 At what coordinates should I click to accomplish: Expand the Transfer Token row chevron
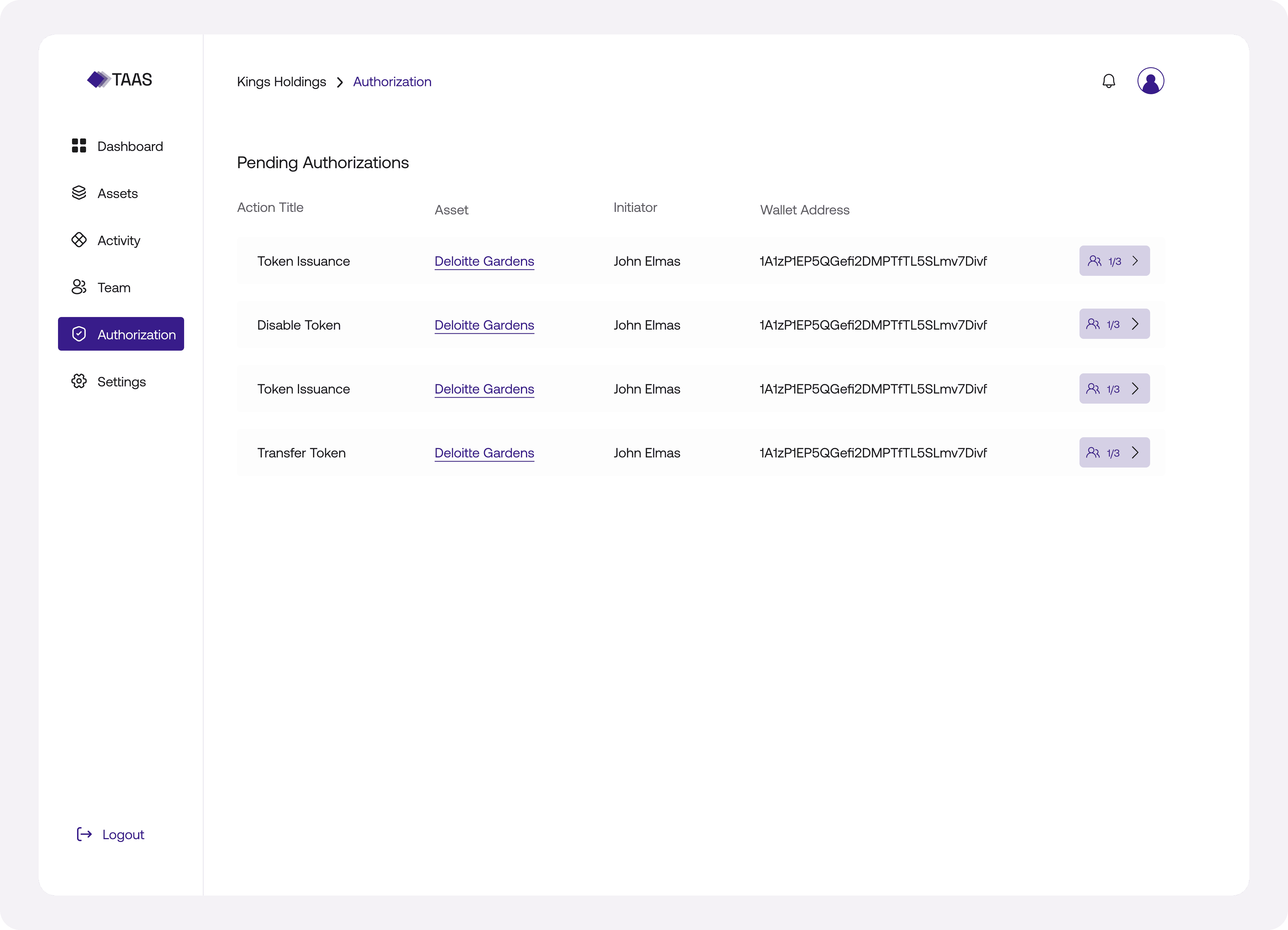point(1135,452)
